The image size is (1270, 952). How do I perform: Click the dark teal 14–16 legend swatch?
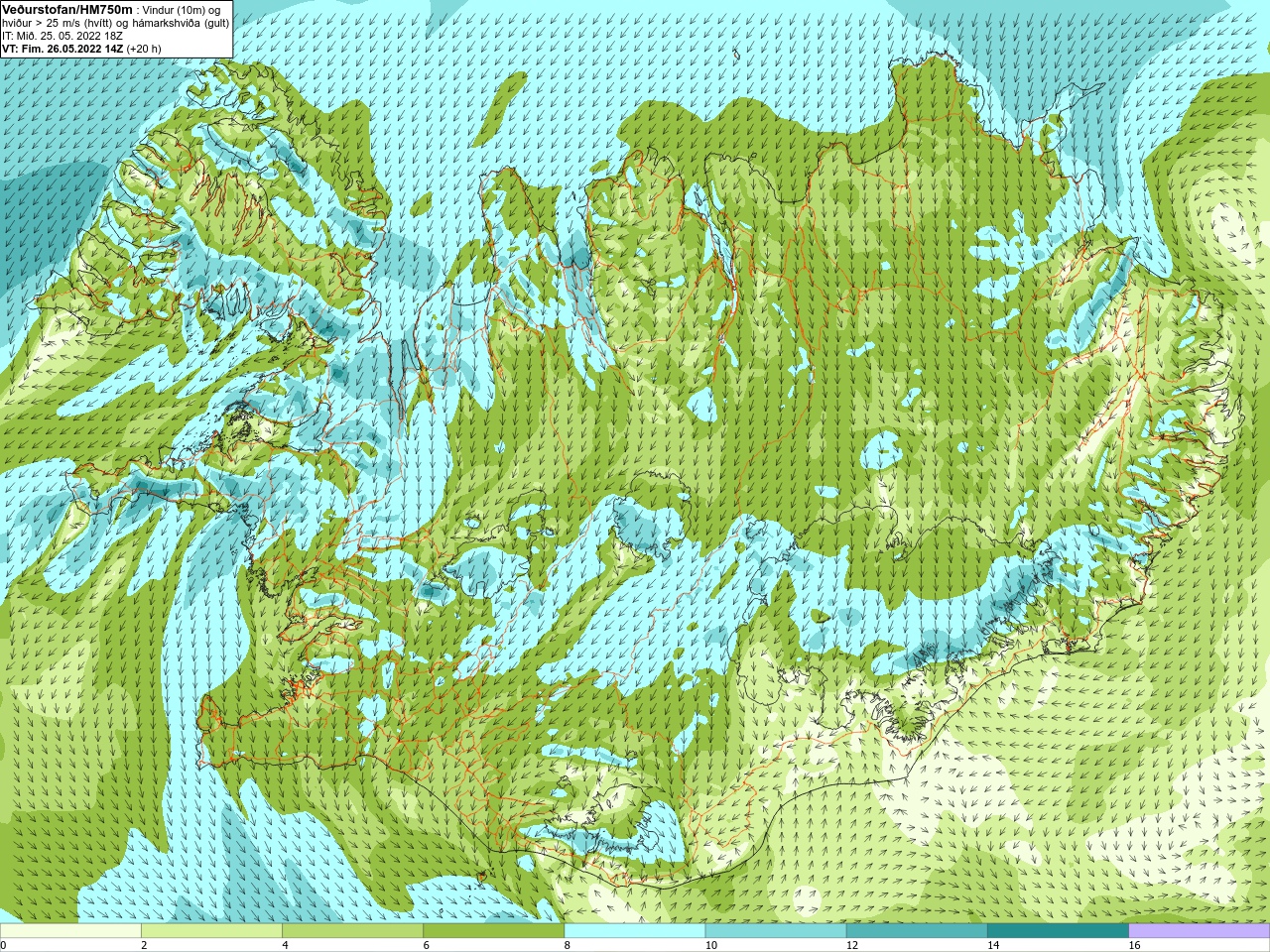click(x=1058, y=931)
